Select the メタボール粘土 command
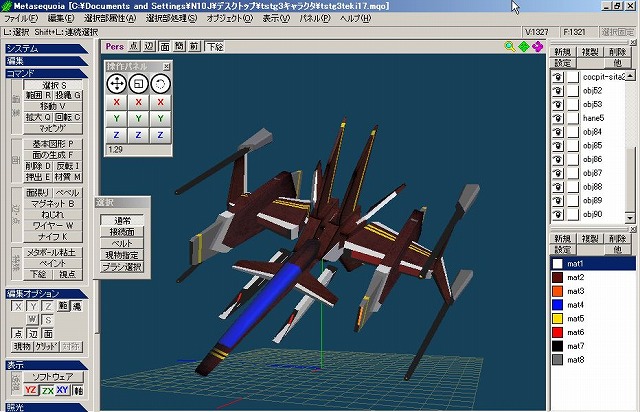This screenshot has height=412, width=640. tap(53, 252)
